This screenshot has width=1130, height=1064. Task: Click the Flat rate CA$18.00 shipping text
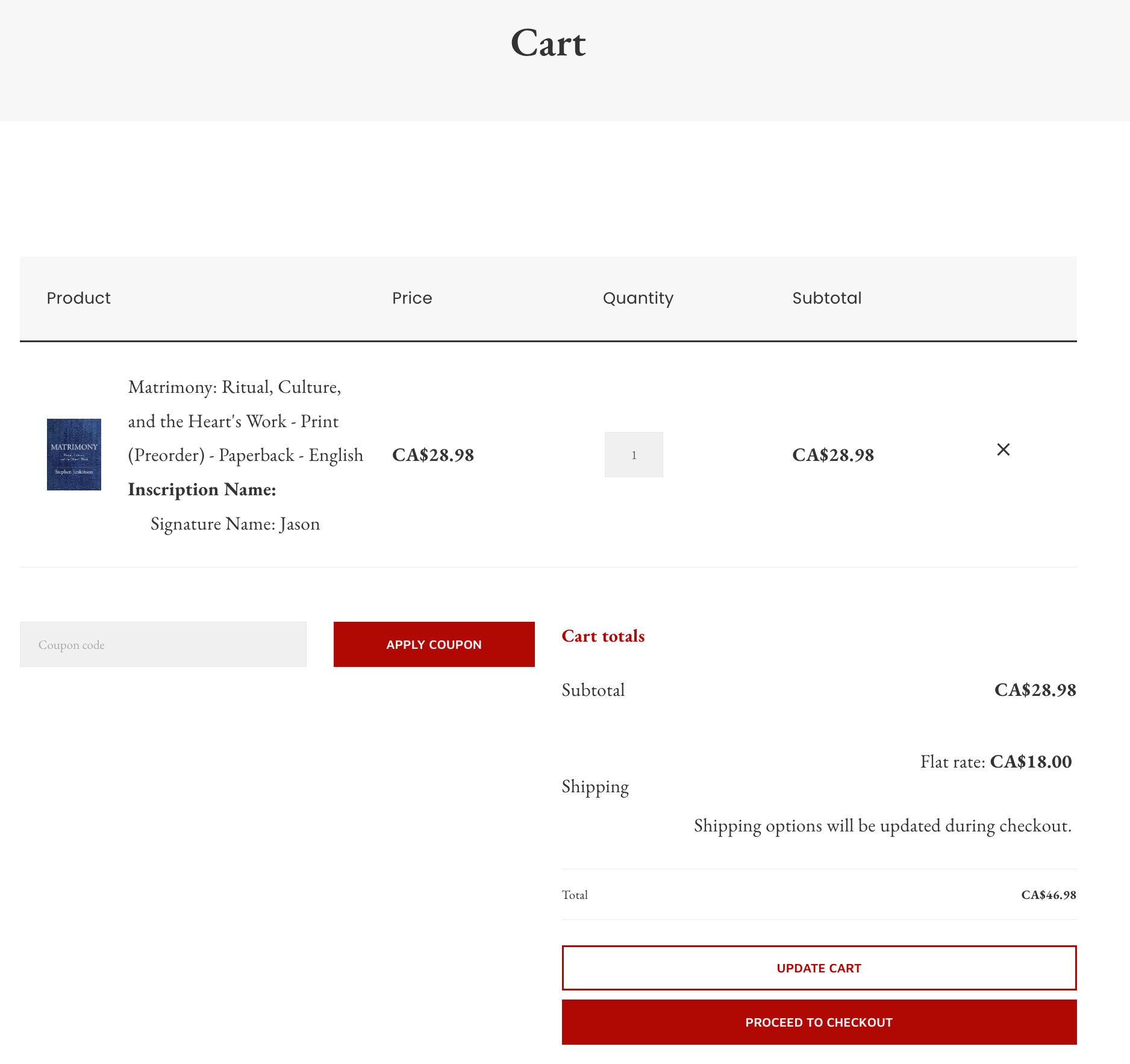[x=996, y=762]
